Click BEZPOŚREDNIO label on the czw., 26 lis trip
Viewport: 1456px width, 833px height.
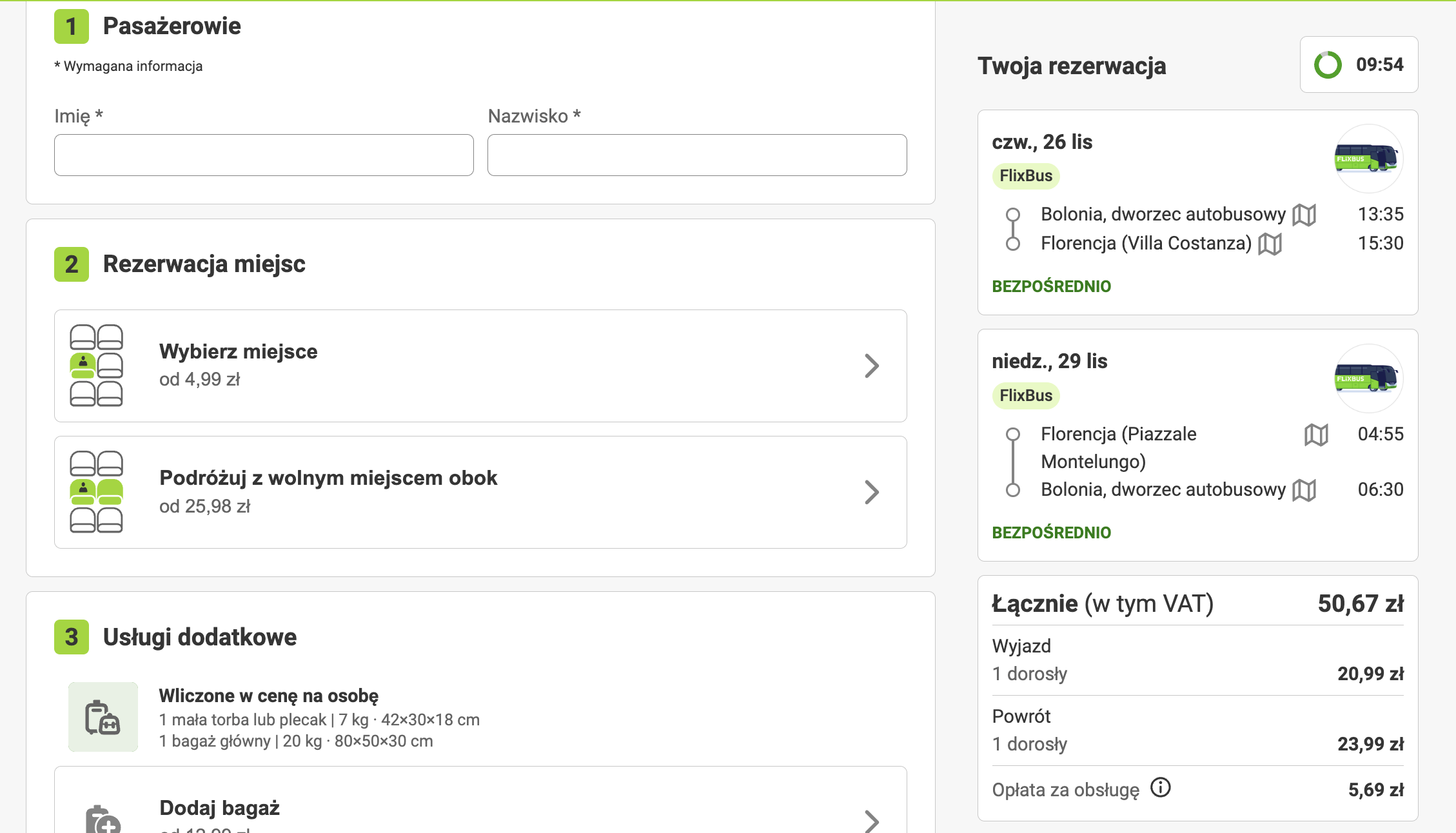coord(1052,286)
